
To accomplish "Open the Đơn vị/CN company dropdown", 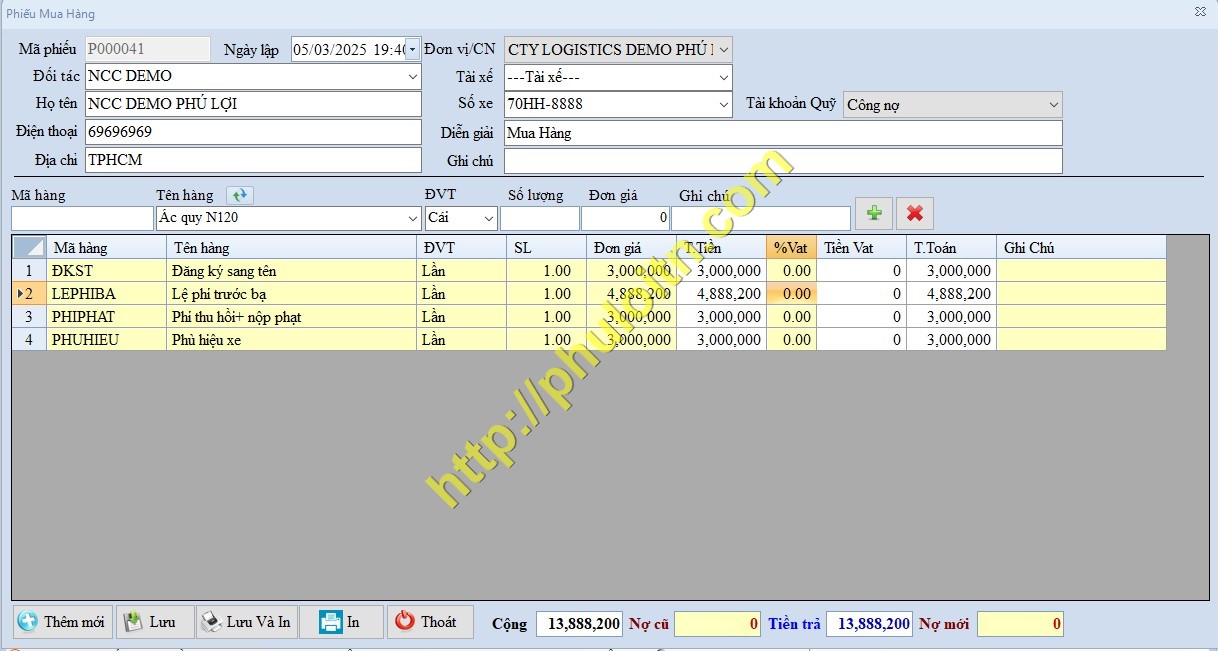I will (x=724, y=49).
